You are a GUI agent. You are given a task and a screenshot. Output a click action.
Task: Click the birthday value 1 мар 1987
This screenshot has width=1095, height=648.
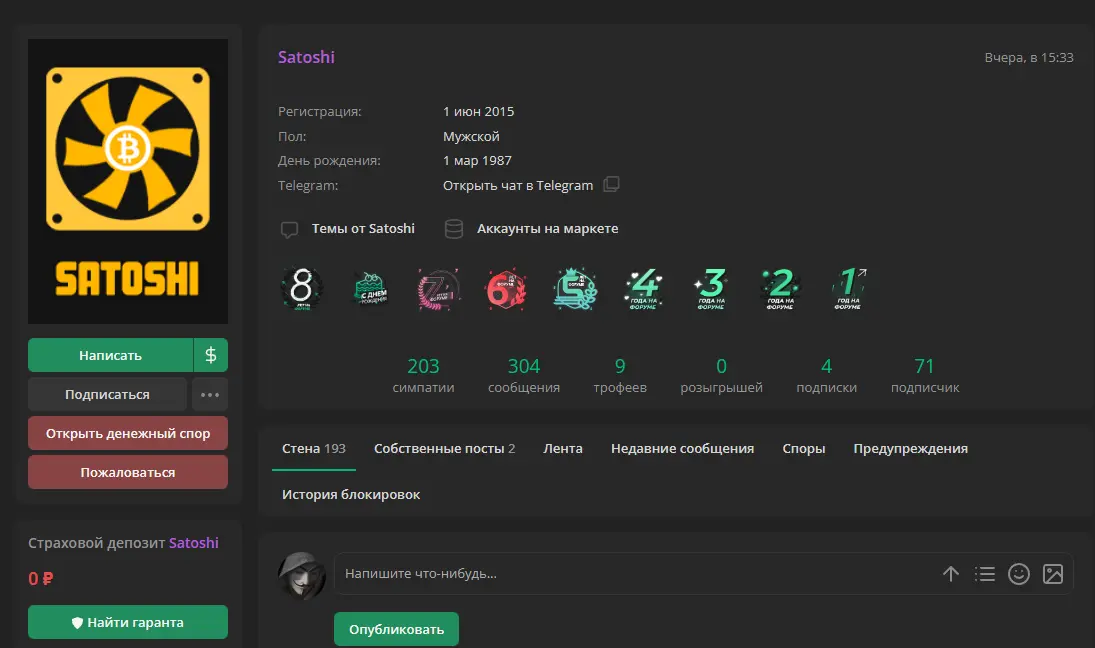477,161
